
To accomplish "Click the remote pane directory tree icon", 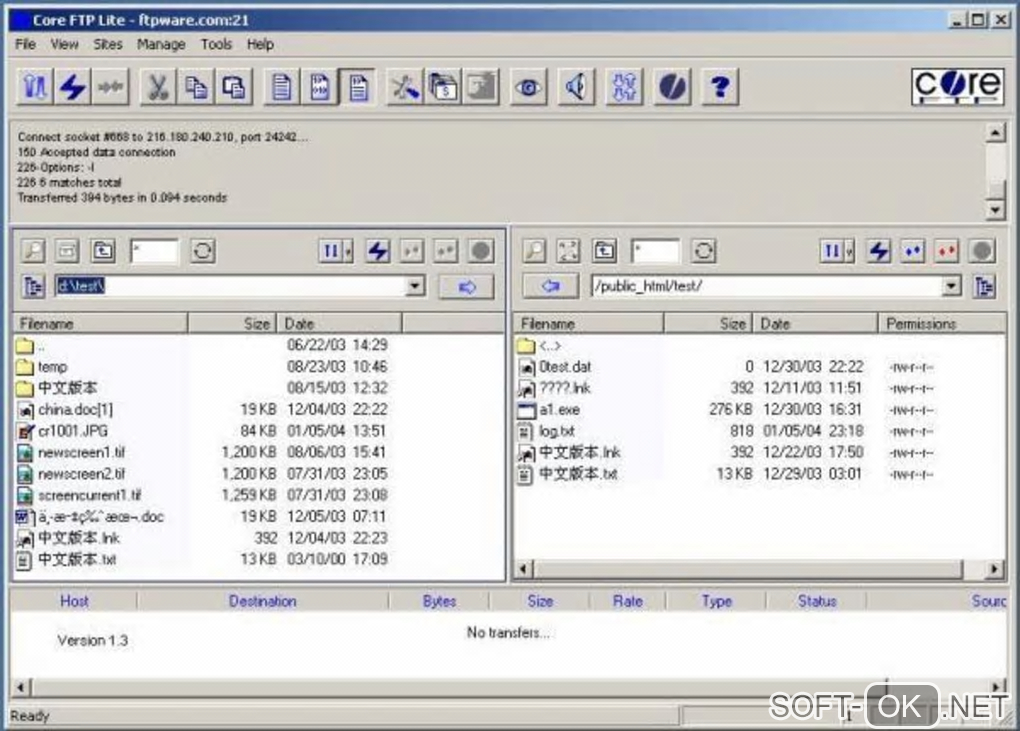I will pos(985,286).
